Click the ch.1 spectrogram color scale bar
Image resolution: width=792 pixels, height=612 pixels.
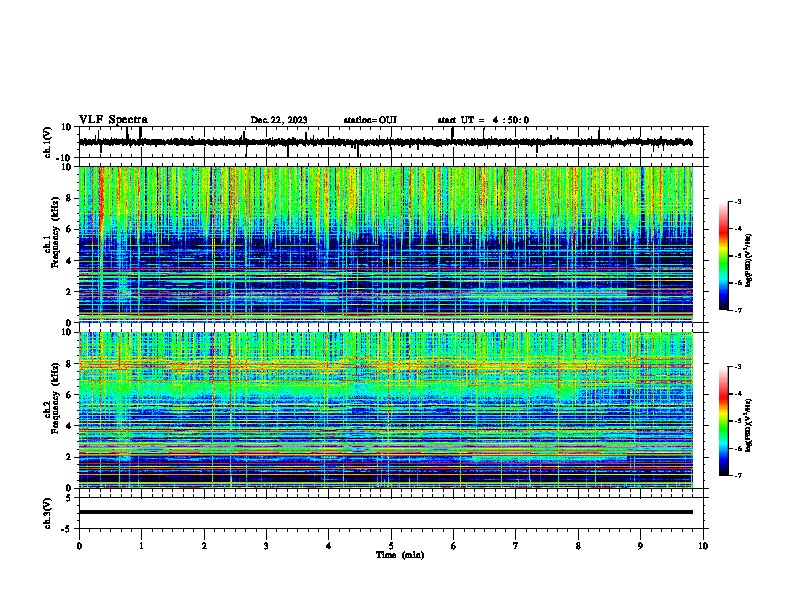724,256
